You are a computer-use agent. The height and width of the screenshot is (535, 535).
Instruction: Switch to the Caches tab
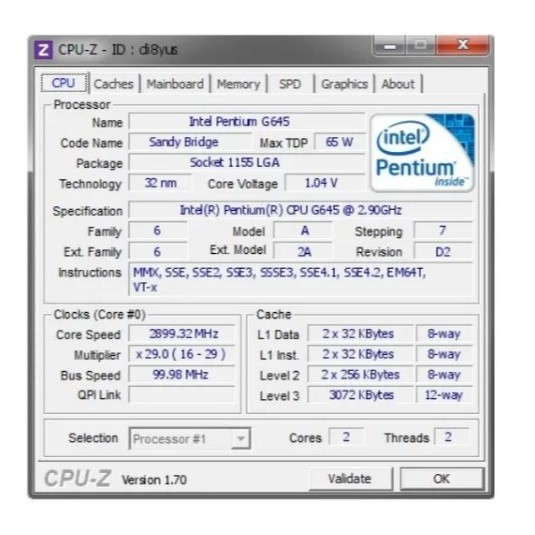pos(114,84)
